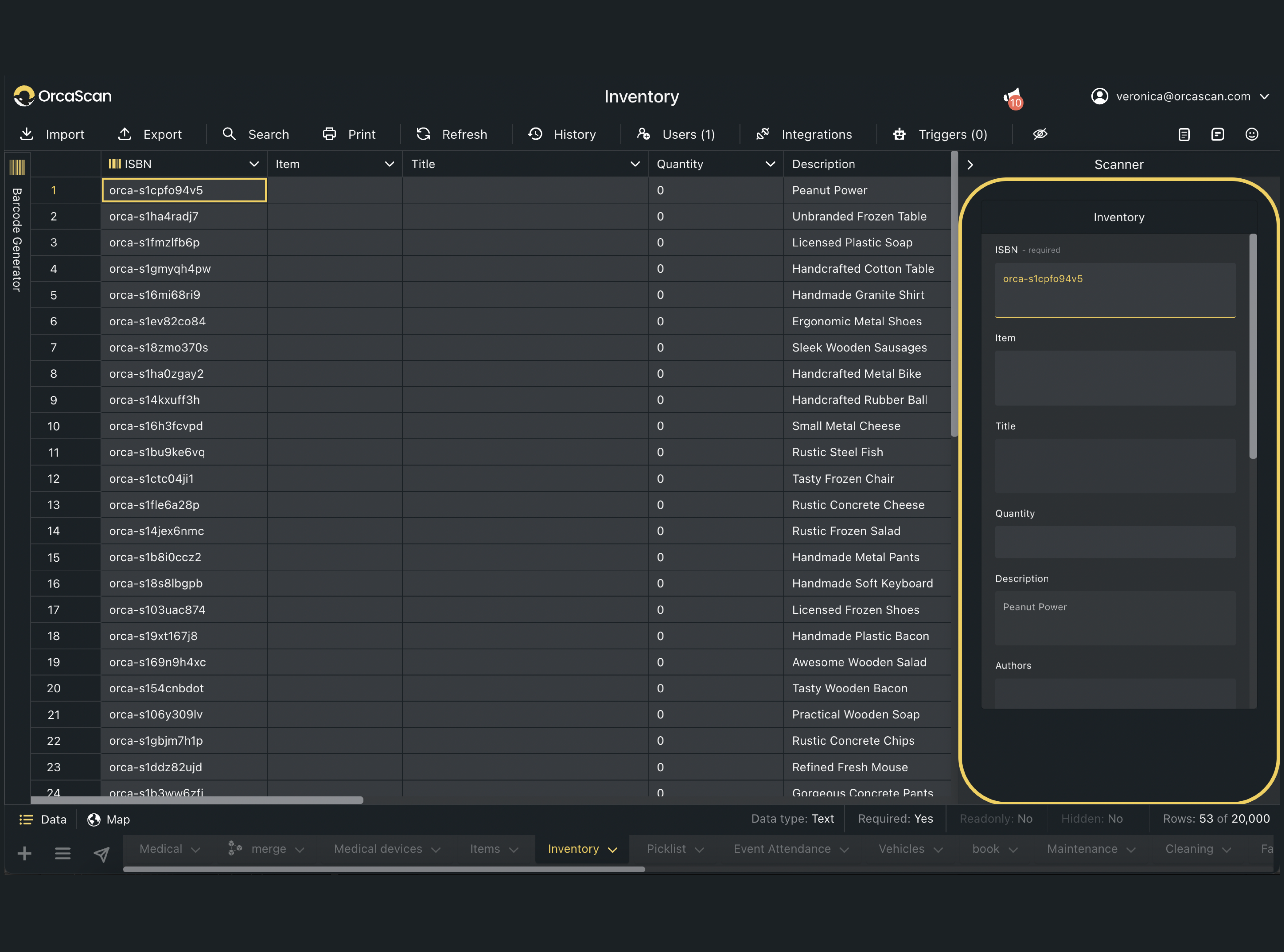The image size is (1284, 952).
Task: Click the Print printer icon
Action: [x=329, y=134]
